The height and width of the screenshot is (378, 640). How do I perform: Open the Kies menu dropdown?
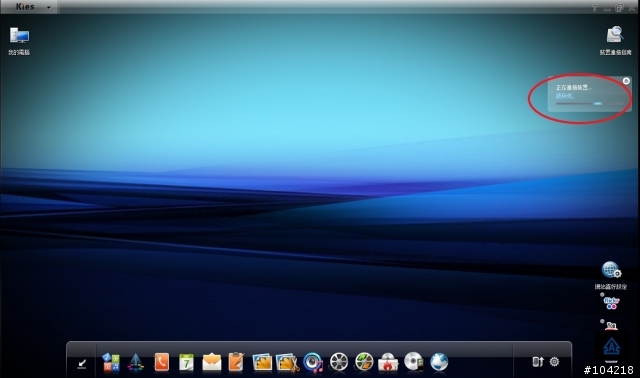click(48, 7)
